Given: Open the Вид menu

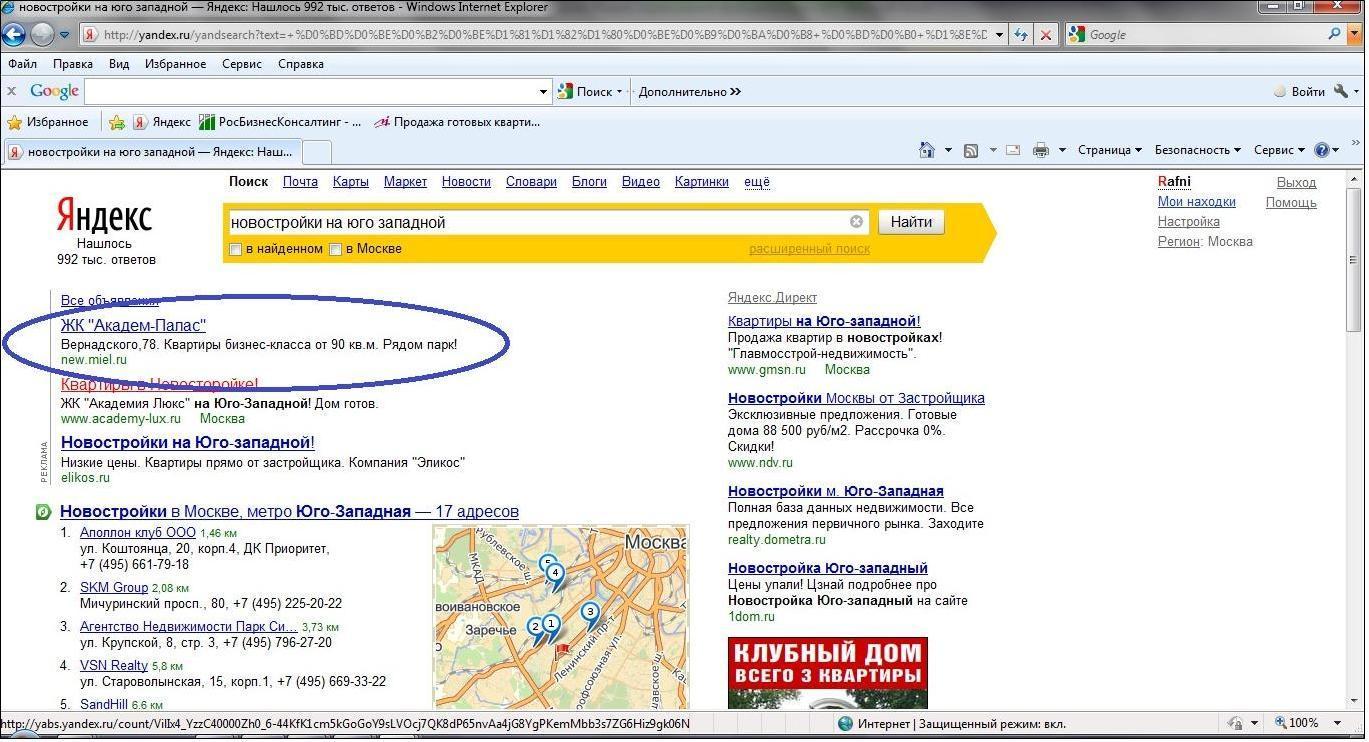Looking at the screenshot, I should tap(119, 63).
